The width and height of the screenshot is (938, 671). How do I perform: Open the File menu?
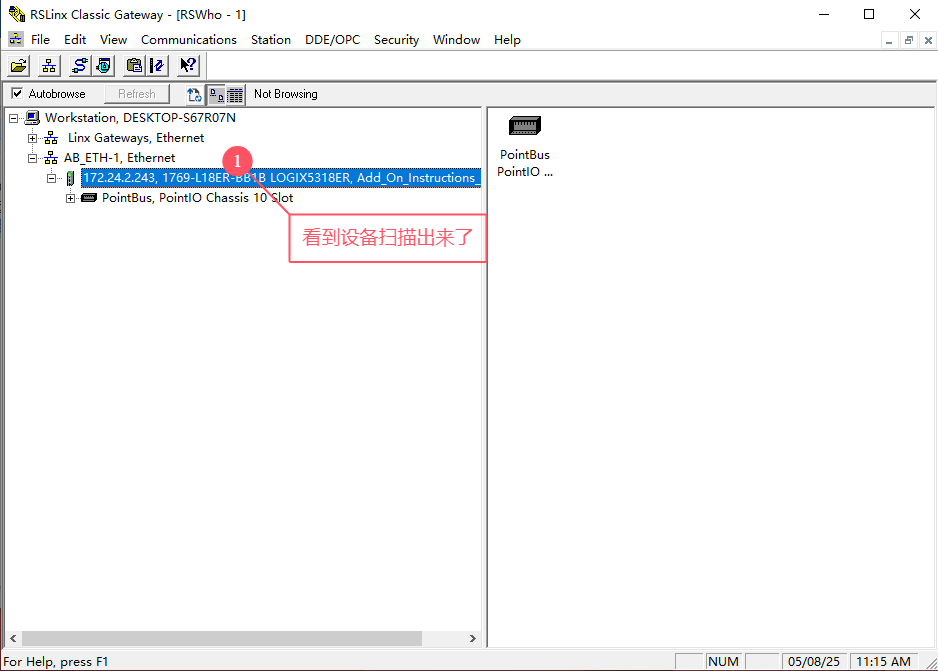tap(40, 39)
